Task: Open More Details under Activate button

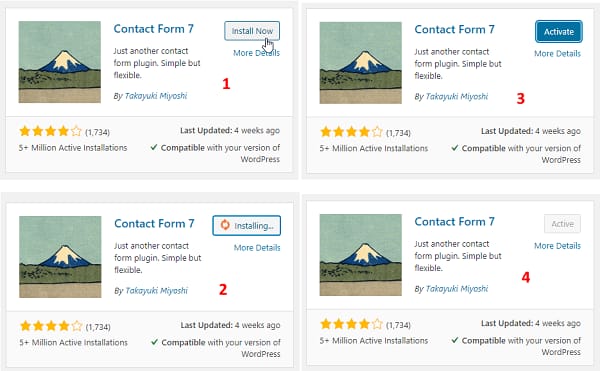Action: (x=557, y=54)
